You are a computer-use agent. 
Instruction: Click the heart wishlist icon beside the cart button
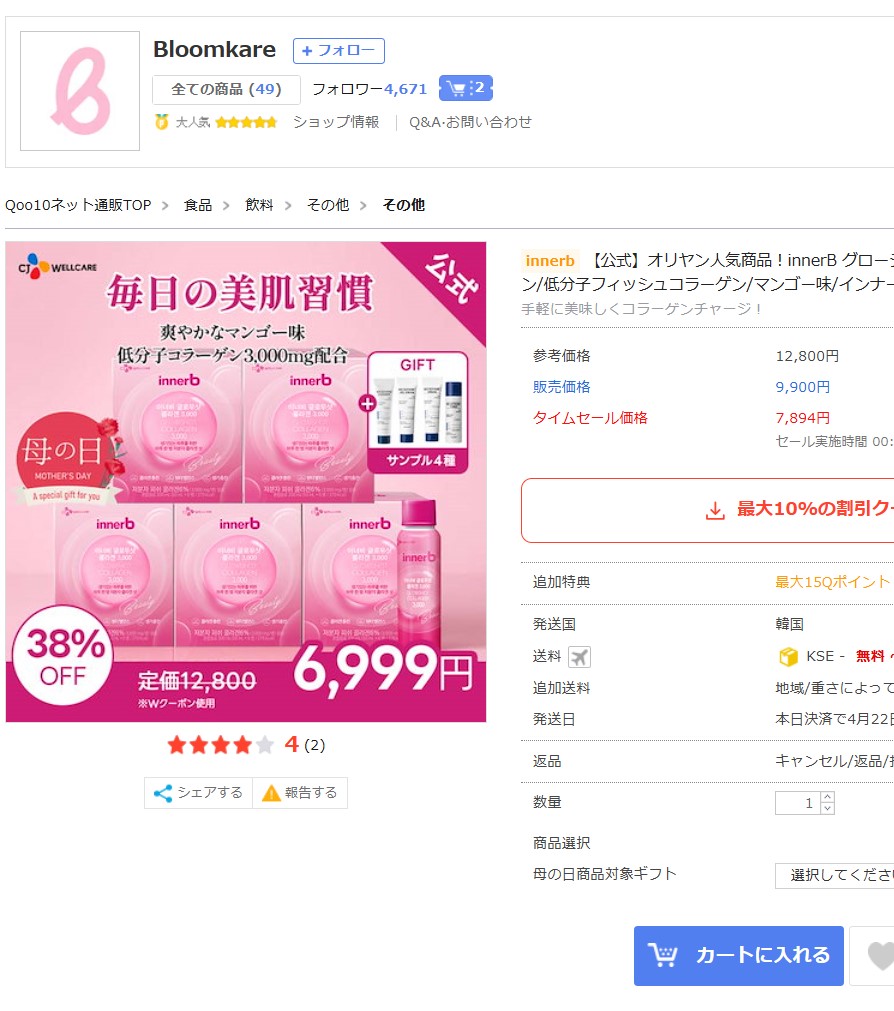(x=881, y=955)
